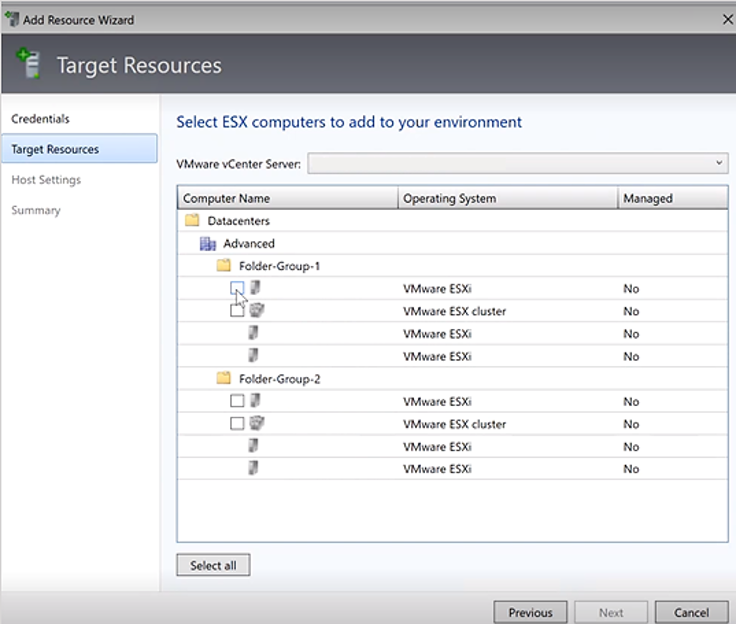Screen dimensions: 736x624
Task: Tick the ESXi host checkbox under Folder-Group-2
Action: click(x=237, y=401)
